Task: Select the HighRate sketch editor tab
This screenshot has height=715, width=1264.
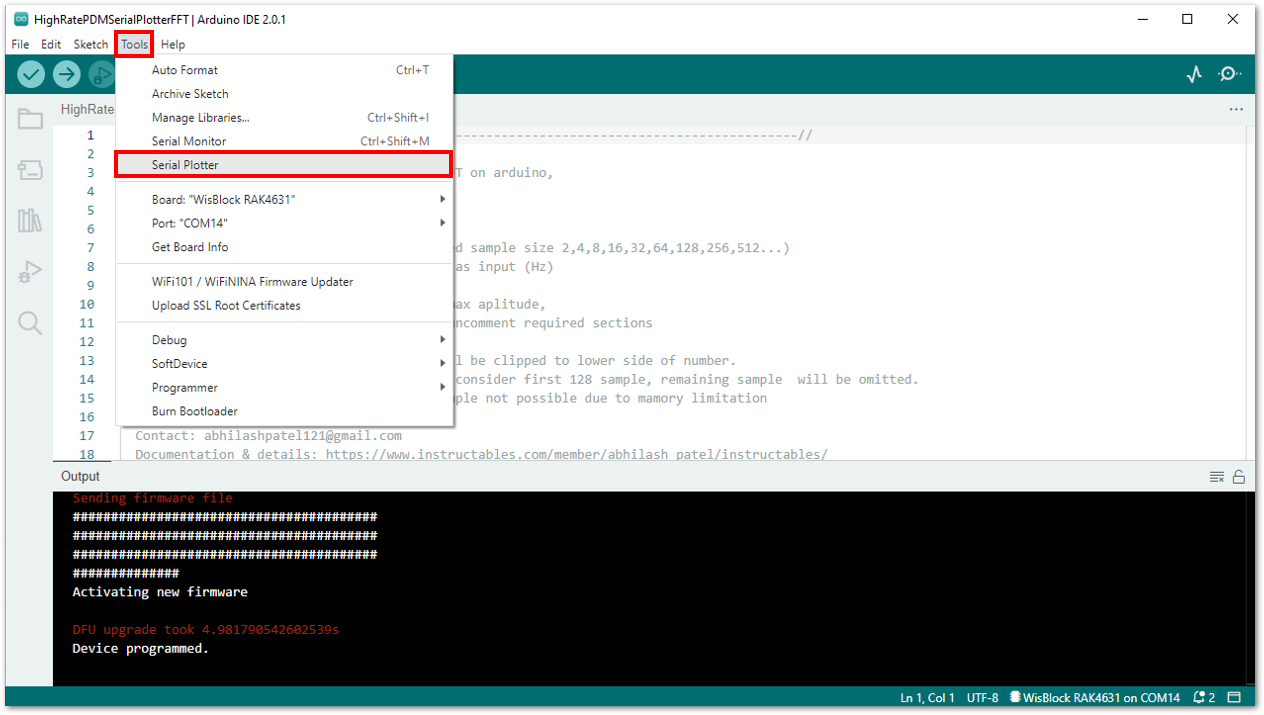Action: click(86, 110)
